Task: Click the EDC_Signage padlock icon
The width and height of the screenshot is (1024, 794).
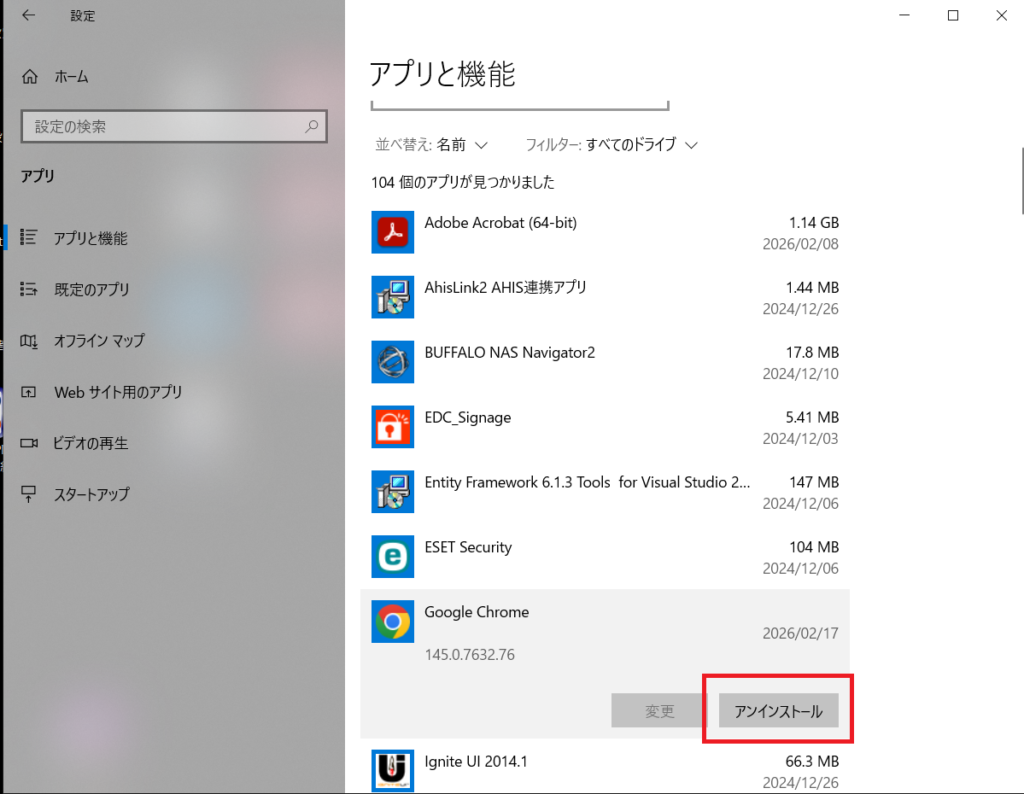Action: tap(392, 427)
